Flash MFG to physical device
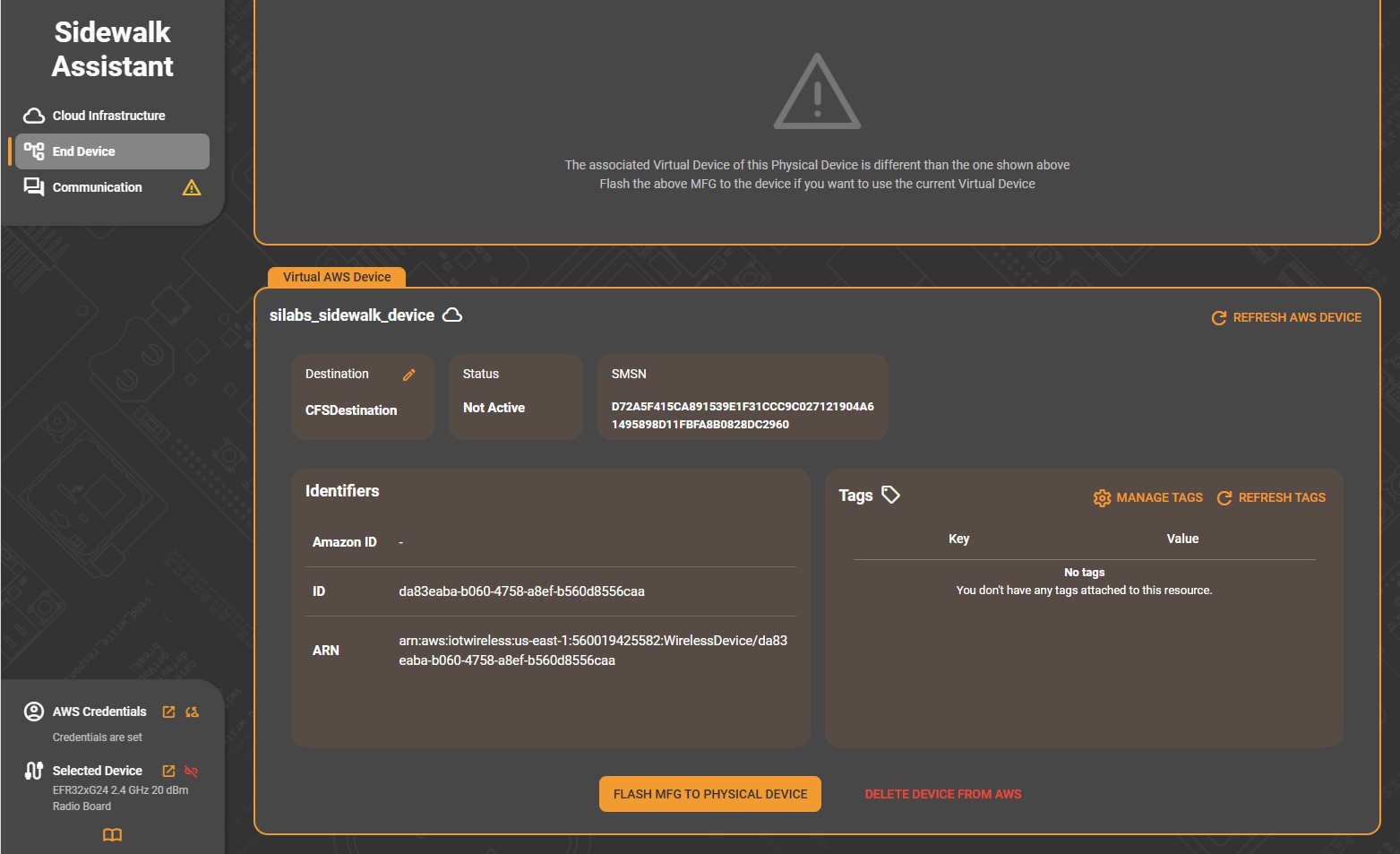Viewport: 1400px width, 854px height. [709, 794]
